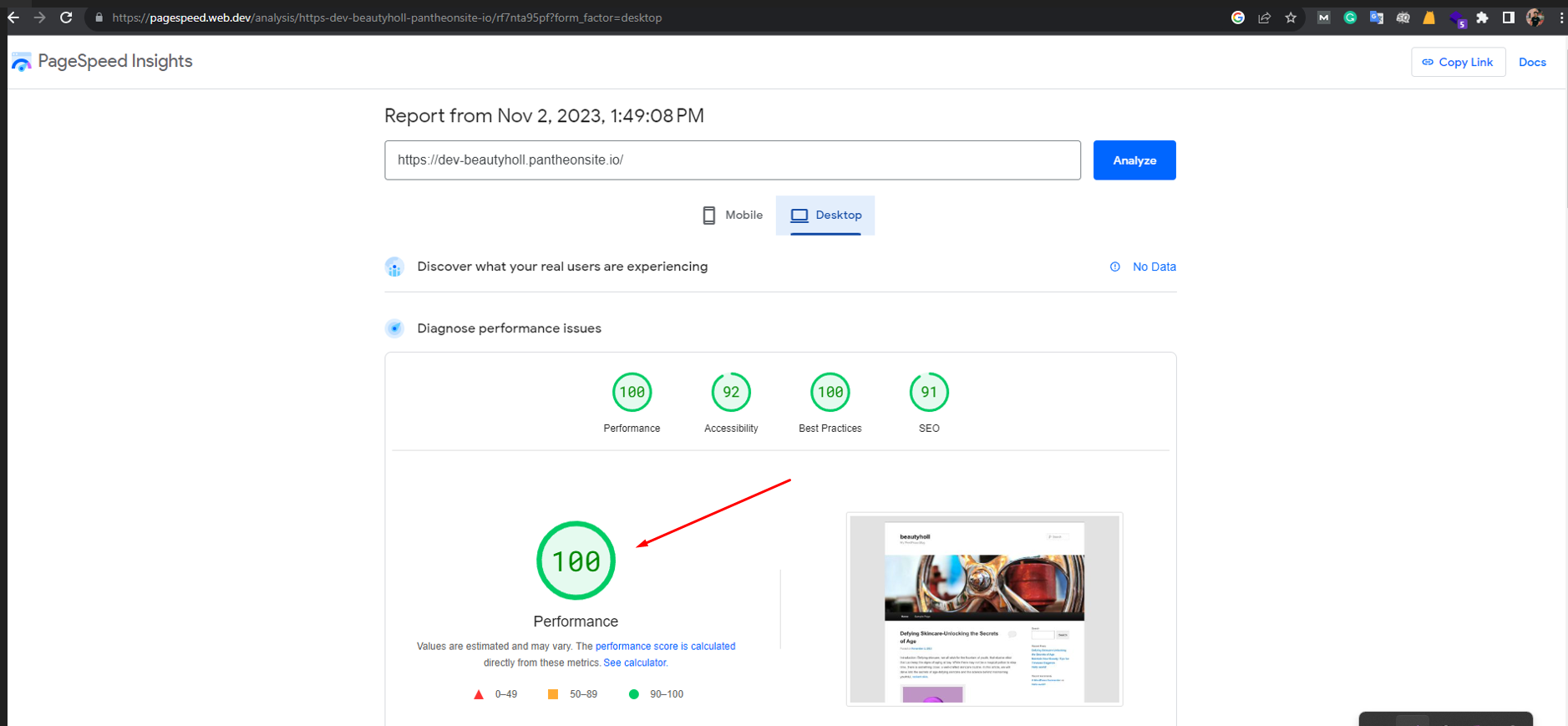This screenshot has height=726, width=1568.
Task: Jump to the Accessibility score gauge
Action: (x=731, y=393)
